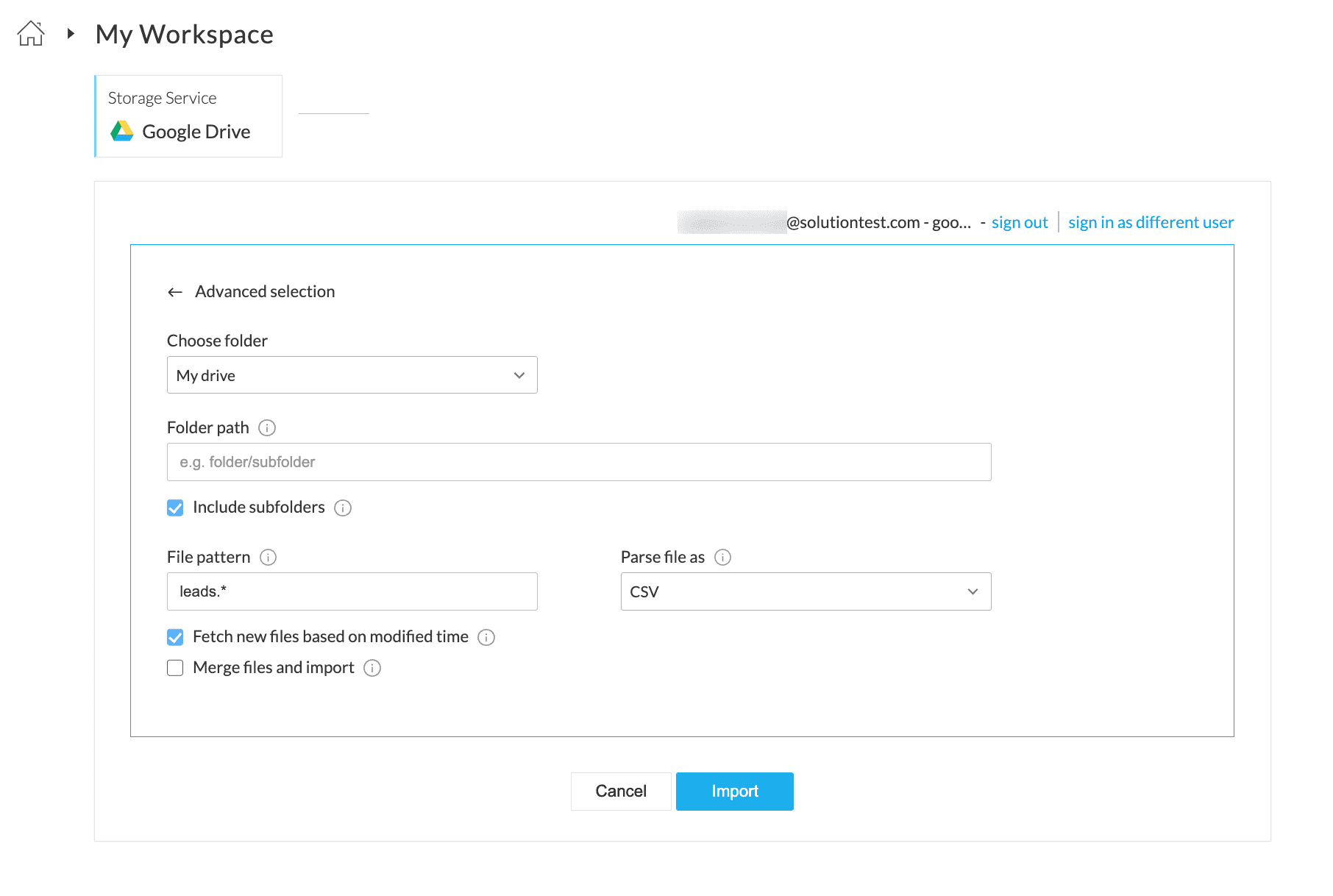Open the Choose folder dropdown
Viewport: 1333px width, 896px height.
tap(352, 375)
